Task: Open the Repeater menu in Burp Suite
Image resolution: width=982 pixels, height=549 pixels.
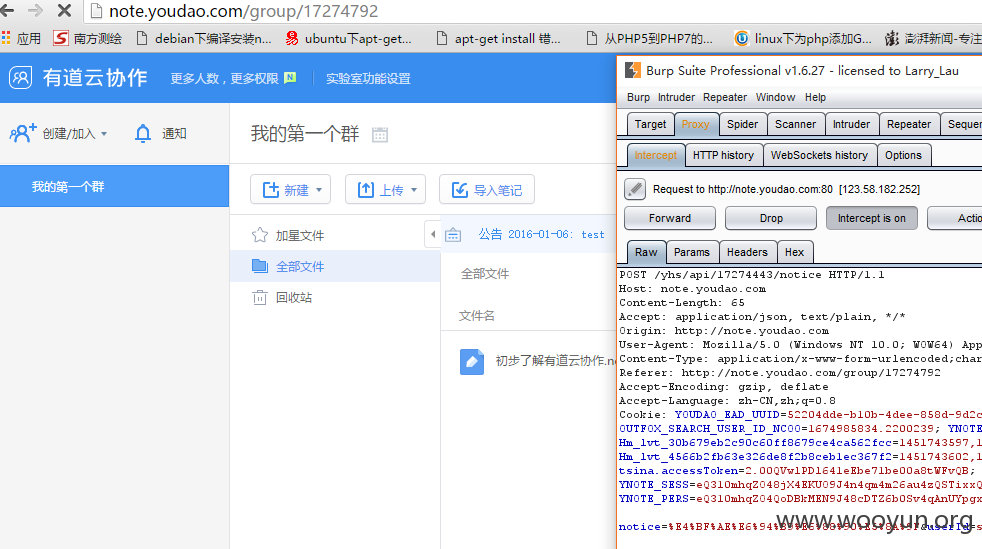Action: tap(725, 97)
